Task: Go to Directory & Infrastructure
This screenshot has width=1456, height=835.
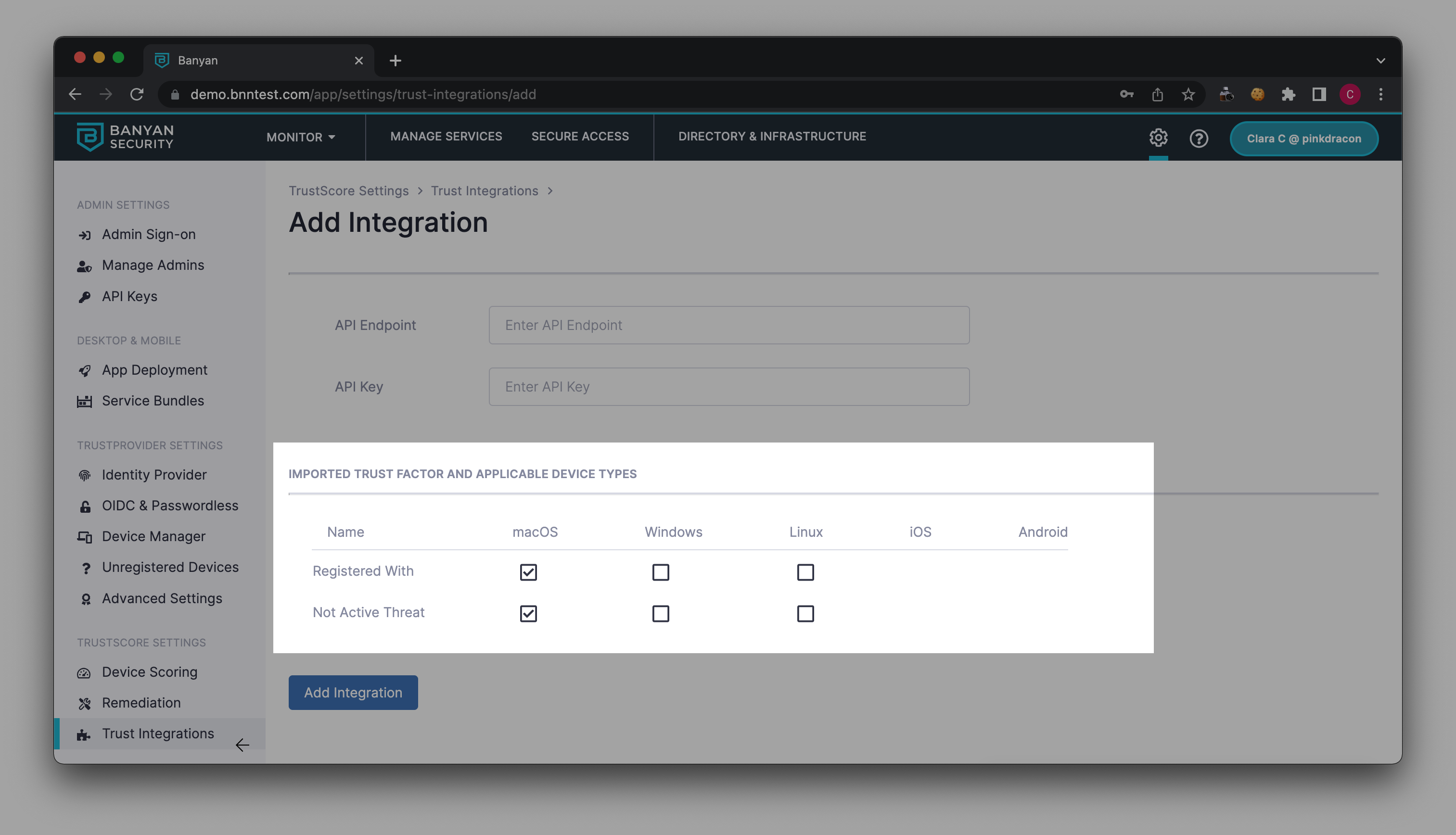Action: pyautogui.click(x=772, y=137)
